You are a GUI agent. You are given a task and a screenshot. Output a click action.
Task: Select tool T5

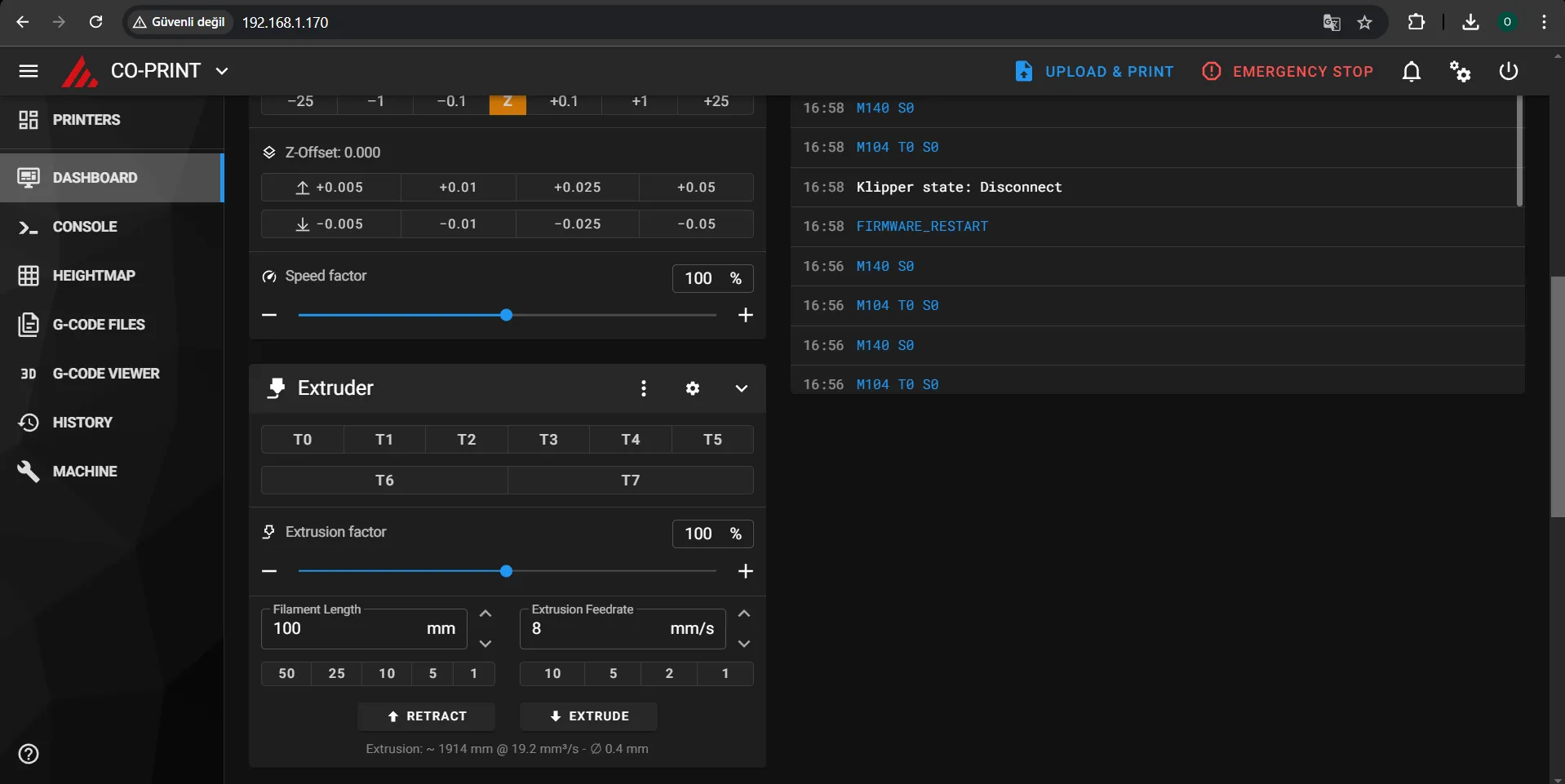713,440
